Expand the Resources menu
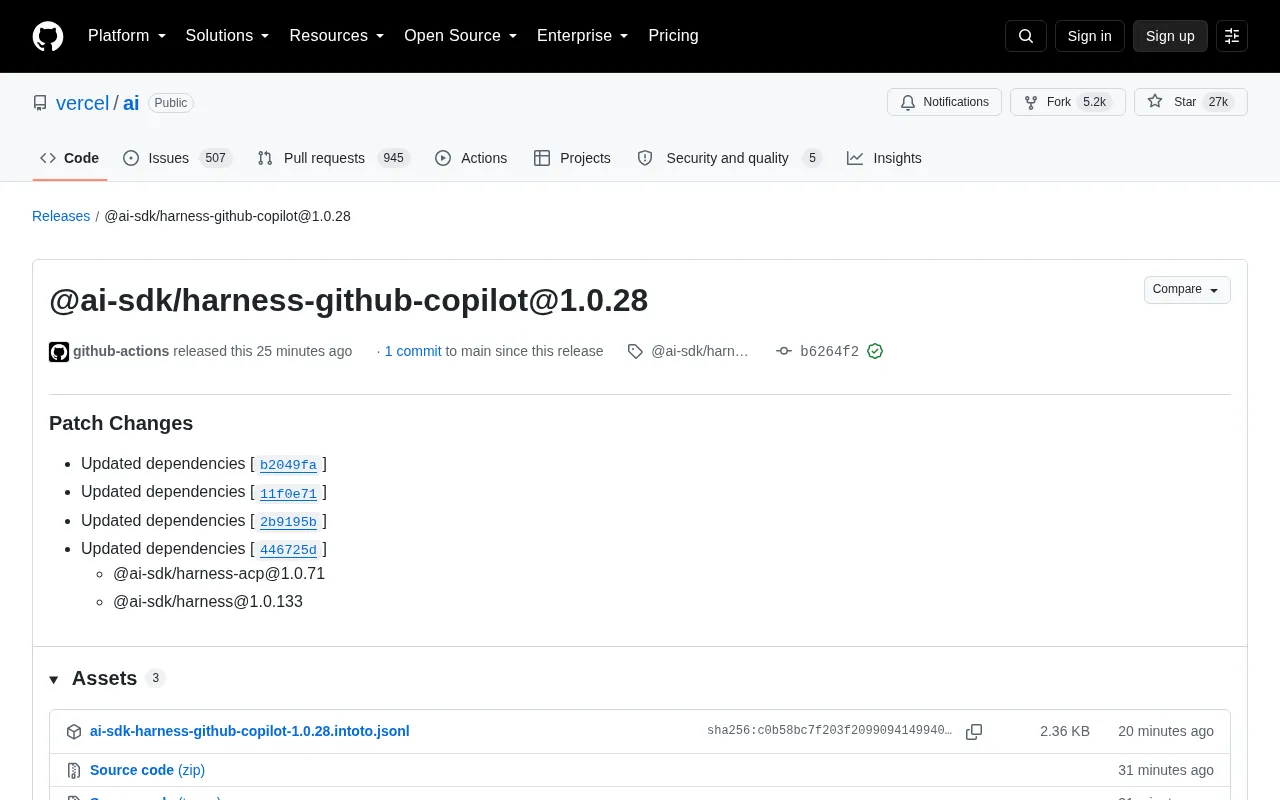 point(337,36)
